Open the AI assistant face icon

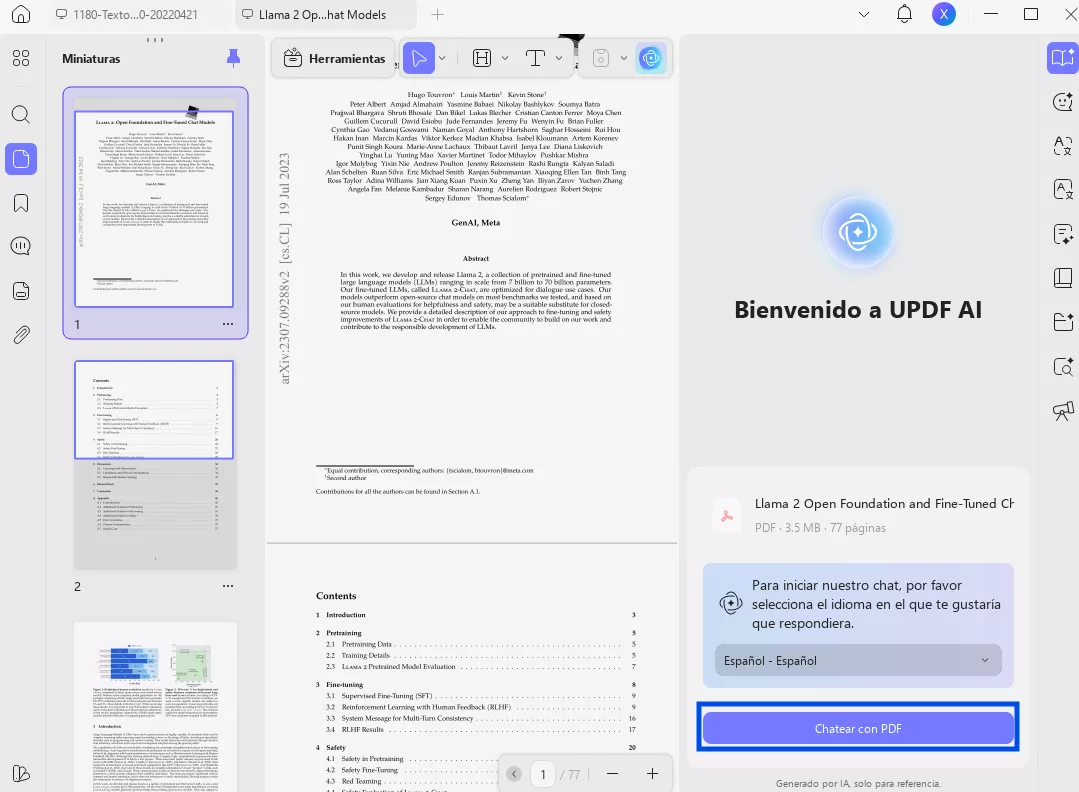coord(1062,102)
